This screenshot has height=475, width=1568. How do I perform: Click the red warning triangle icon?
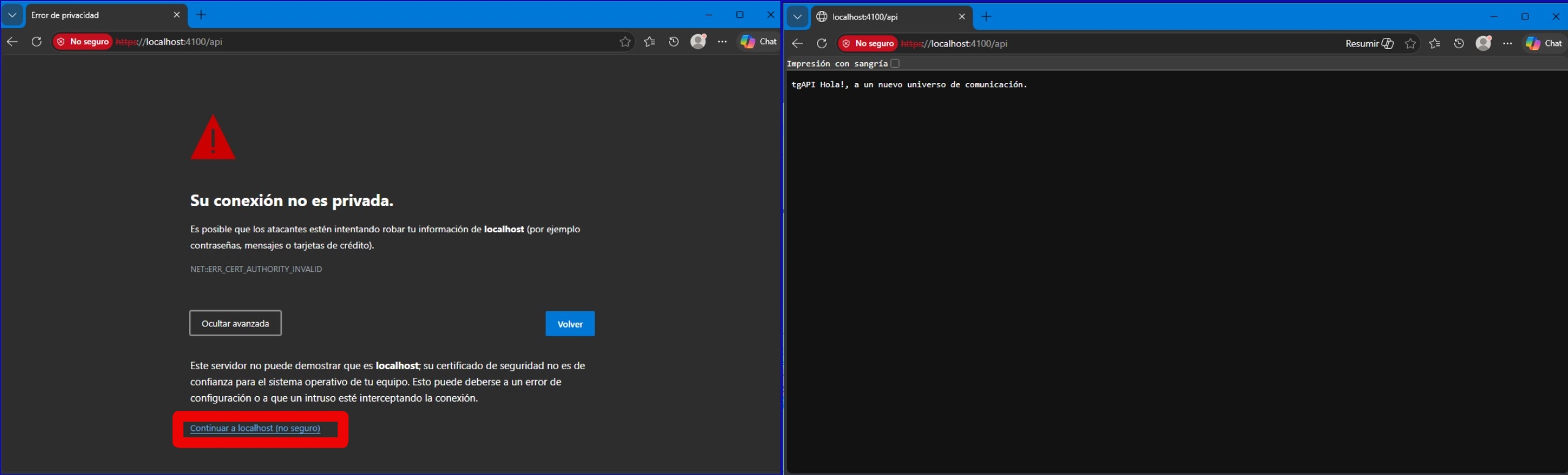[213, 138]
